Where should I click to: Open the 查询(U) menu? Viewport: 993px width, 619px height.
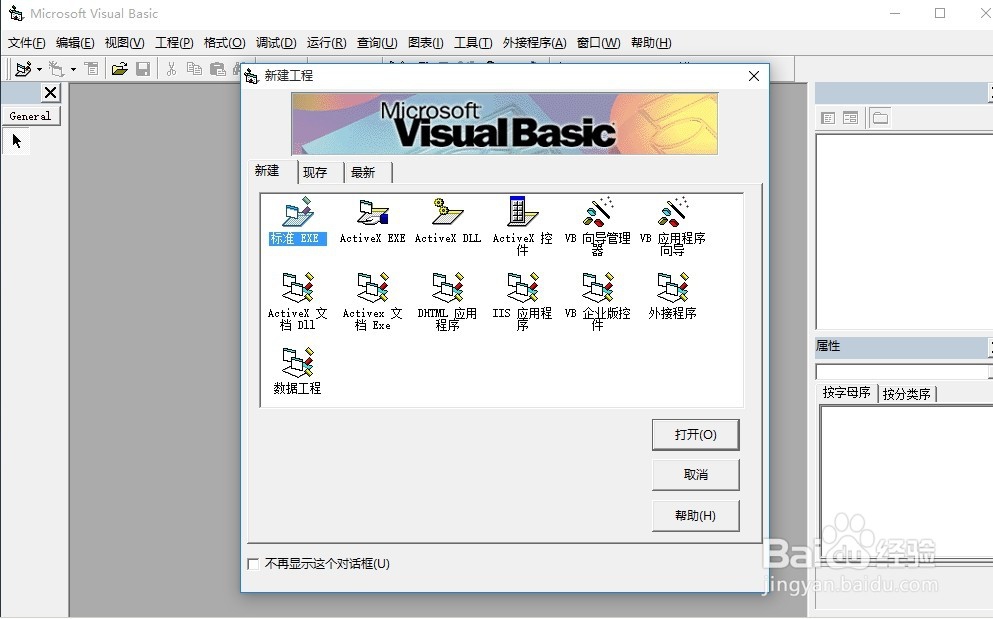(377, 42)
